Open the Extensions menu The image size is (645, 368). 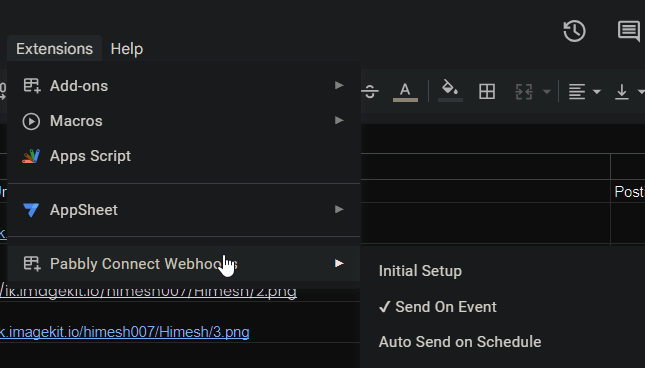[x=54, y=49]
